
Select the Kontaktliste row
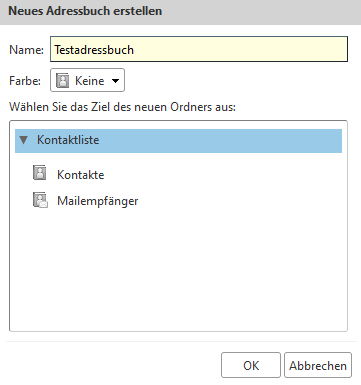coord(178,141)
